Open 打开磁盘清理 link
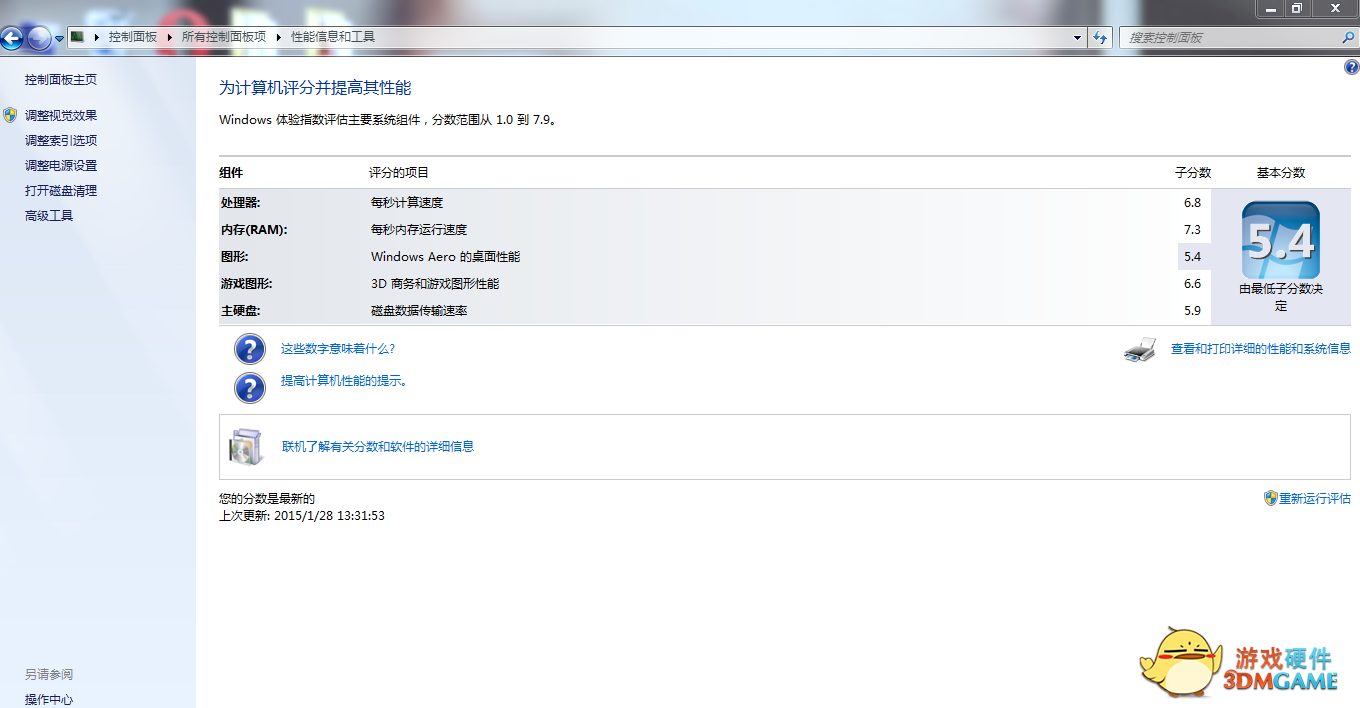The image size is (1360, 708). point(61,191)
